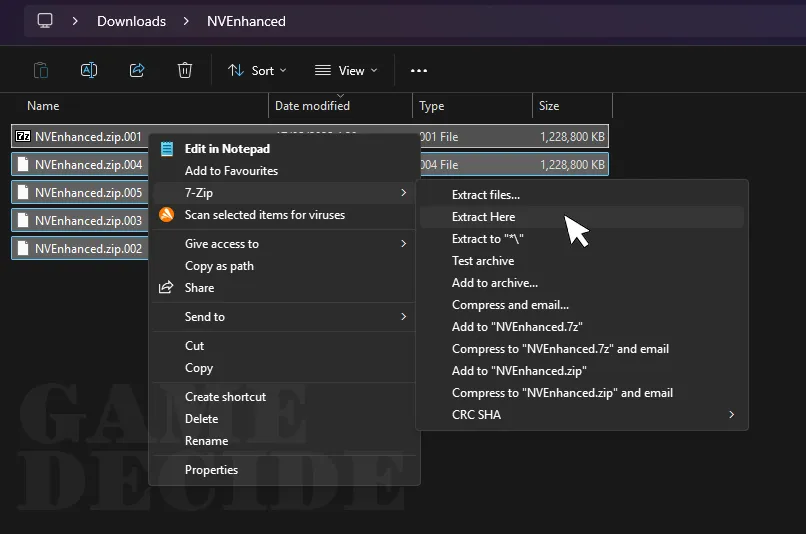Choose Scan selected items for viruses

tap(265, 215)
